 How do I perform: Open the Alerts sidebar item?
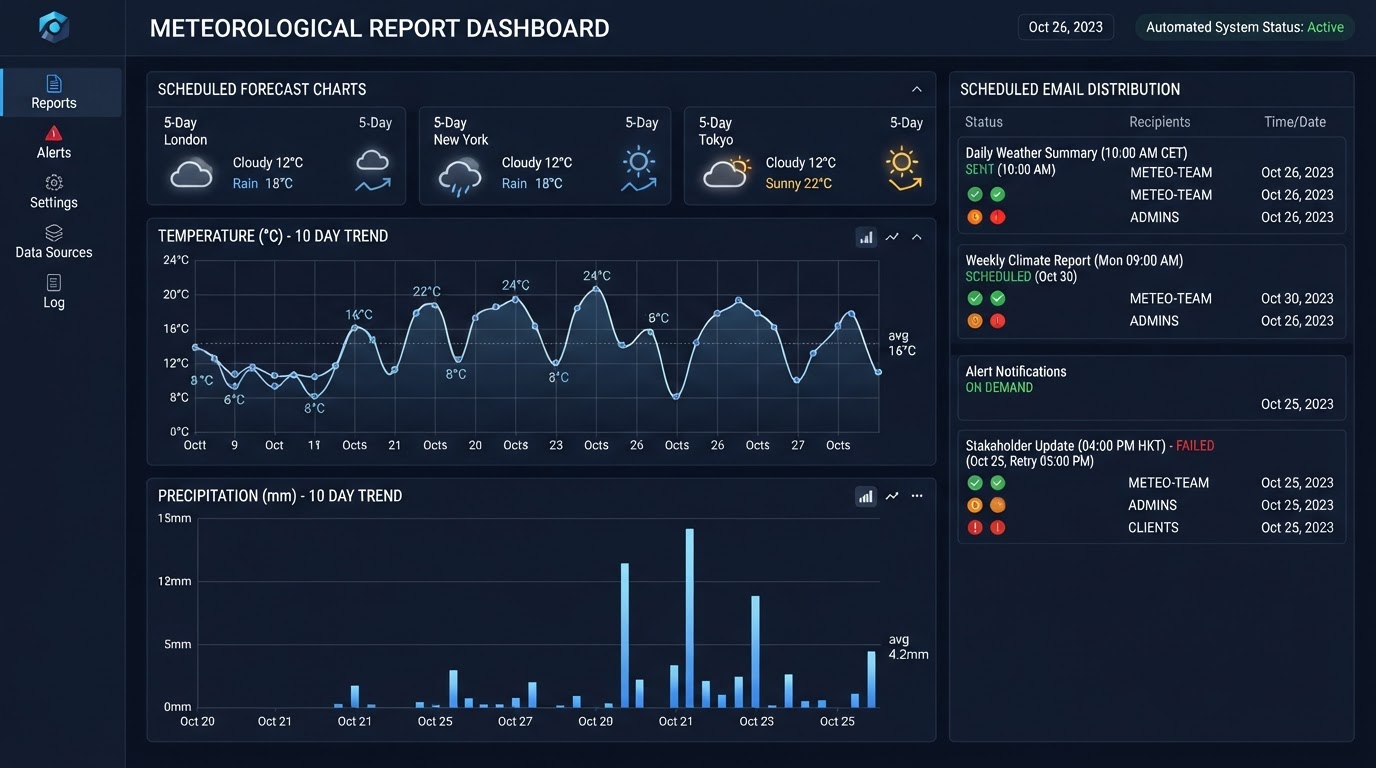tap(54, 142)
